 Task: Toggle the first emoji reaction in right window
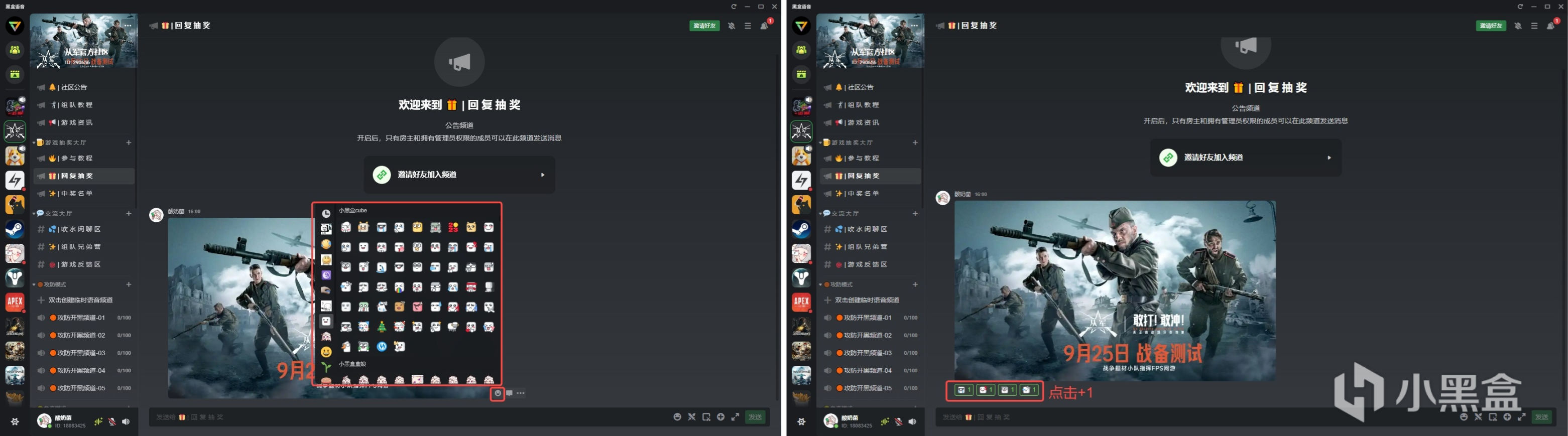pos(963,390)
